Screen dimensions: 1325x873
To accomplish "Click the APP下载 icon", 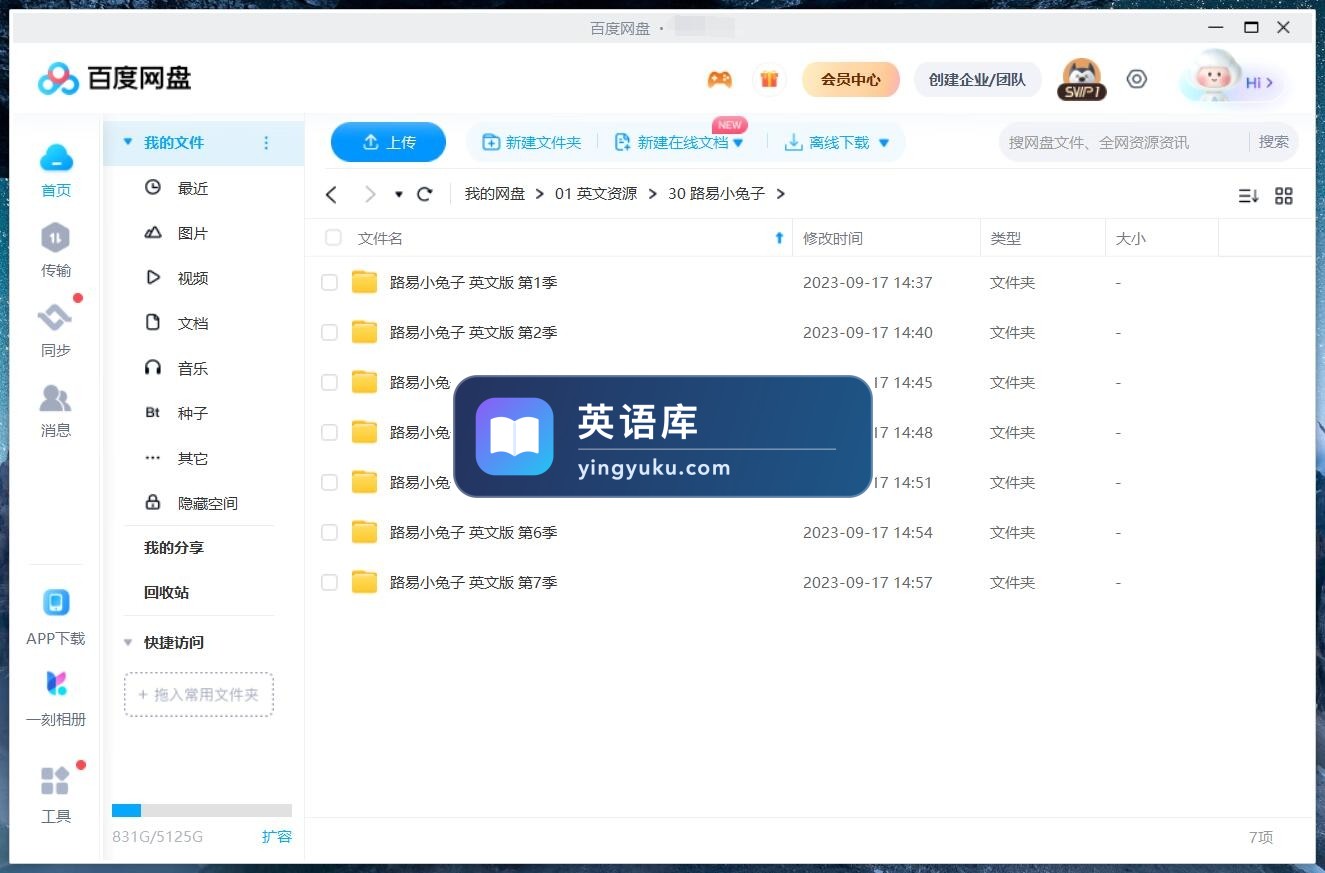I will 56,602.
